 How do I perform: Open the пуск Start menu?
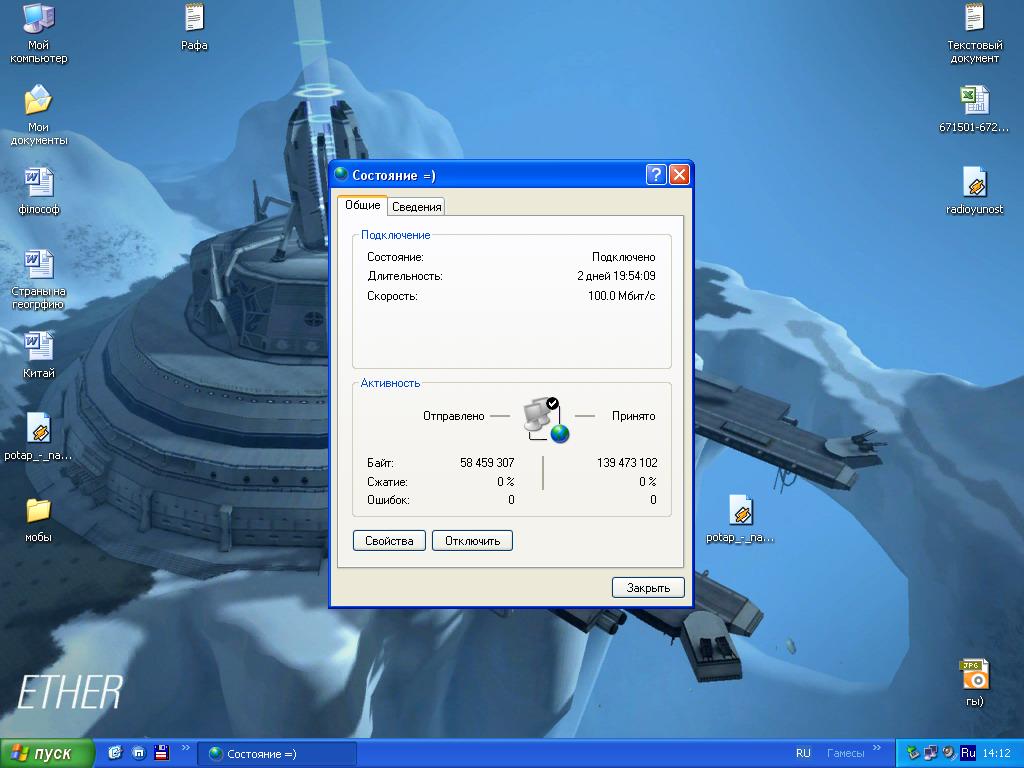(x=46, y=753)
